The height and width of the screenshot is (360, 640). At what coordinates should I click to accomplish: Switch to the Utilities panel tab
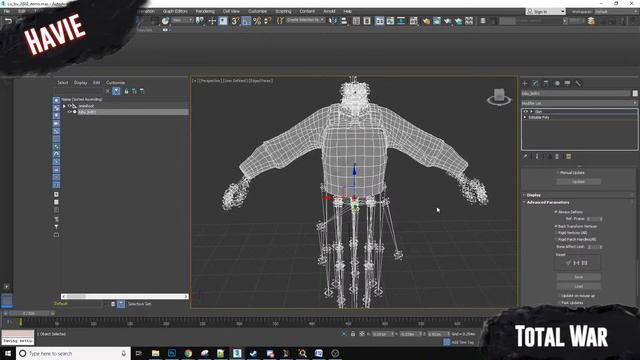pyautogui.click(x=578, y=83)
